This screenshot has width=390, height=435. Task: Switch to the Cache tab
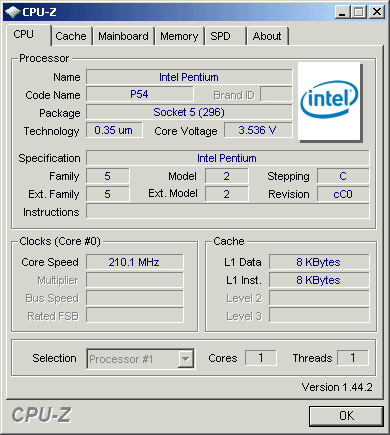tap(71, 36)
